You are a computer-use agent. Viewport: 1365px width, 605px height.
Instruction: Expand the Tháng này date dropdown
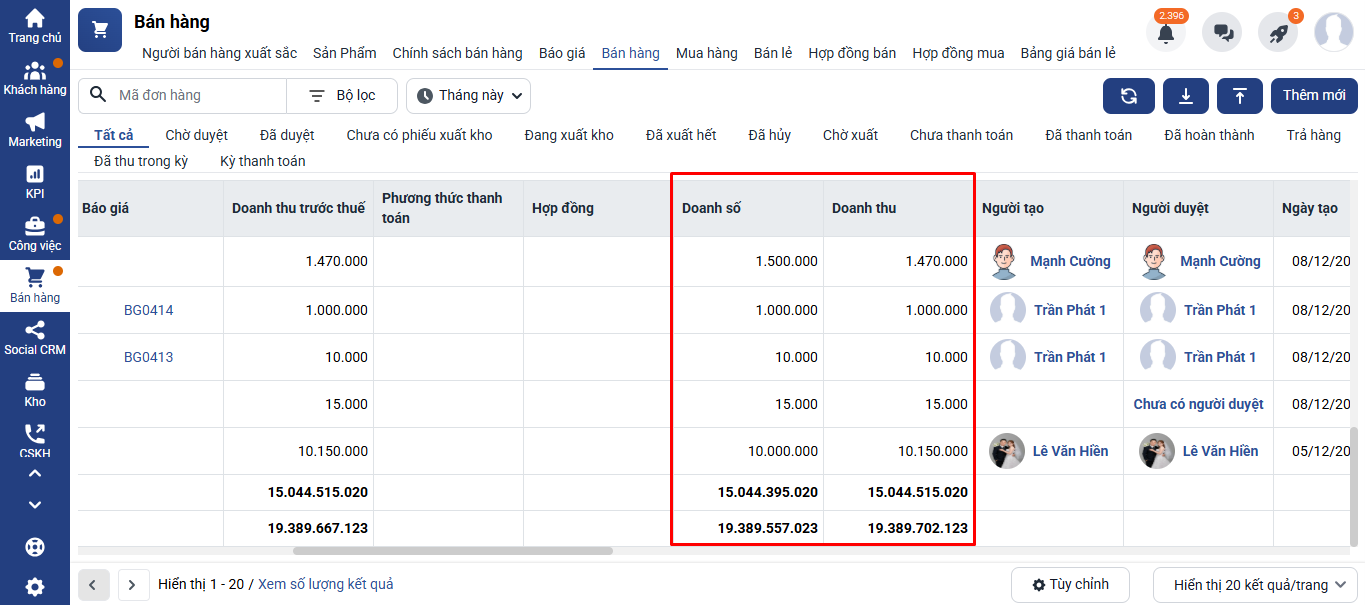(x=468, y=96)
